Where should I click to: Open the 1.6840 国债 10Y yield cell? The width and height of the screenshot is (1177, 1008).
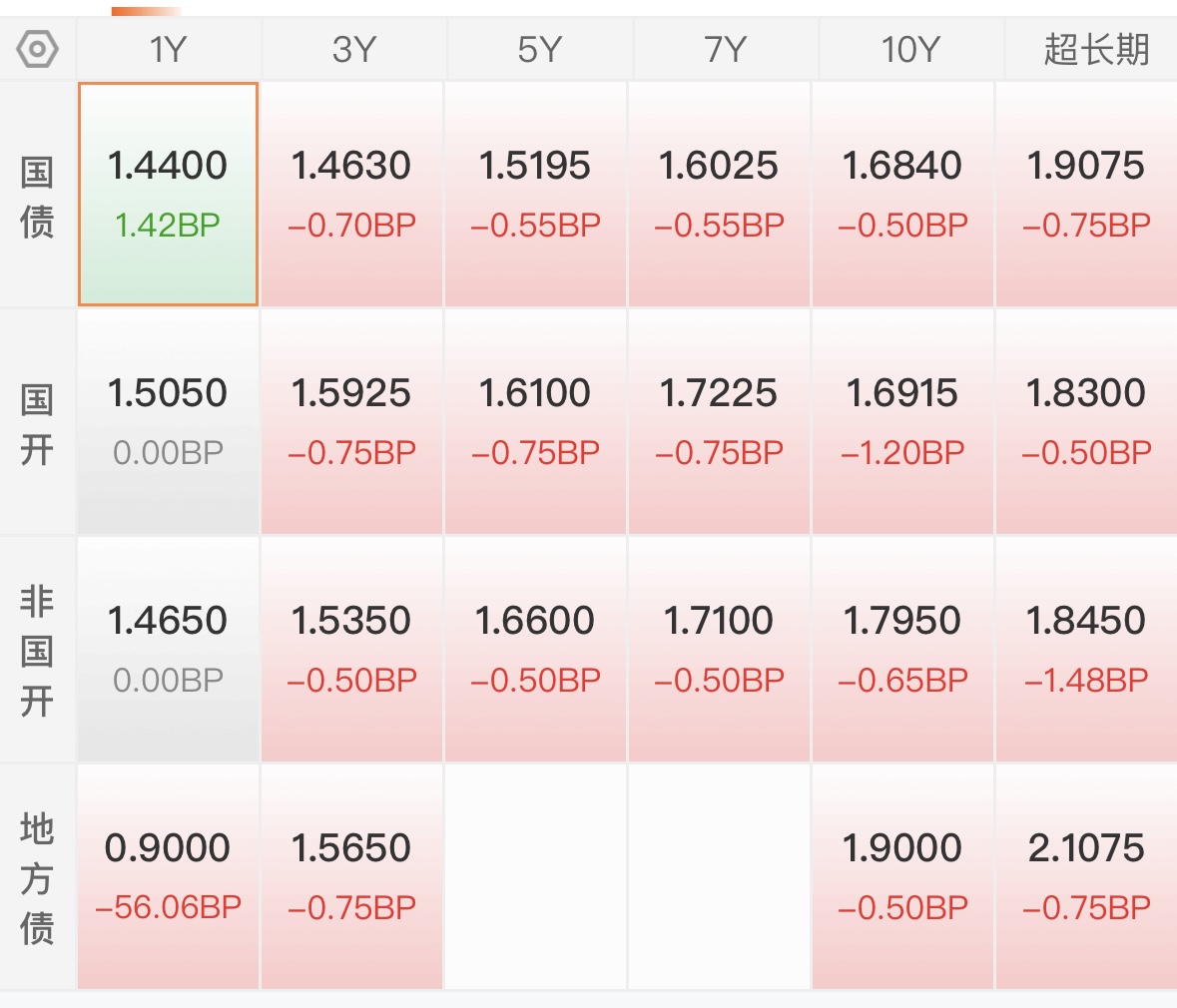pyautogui.click(x=902, y=195)
